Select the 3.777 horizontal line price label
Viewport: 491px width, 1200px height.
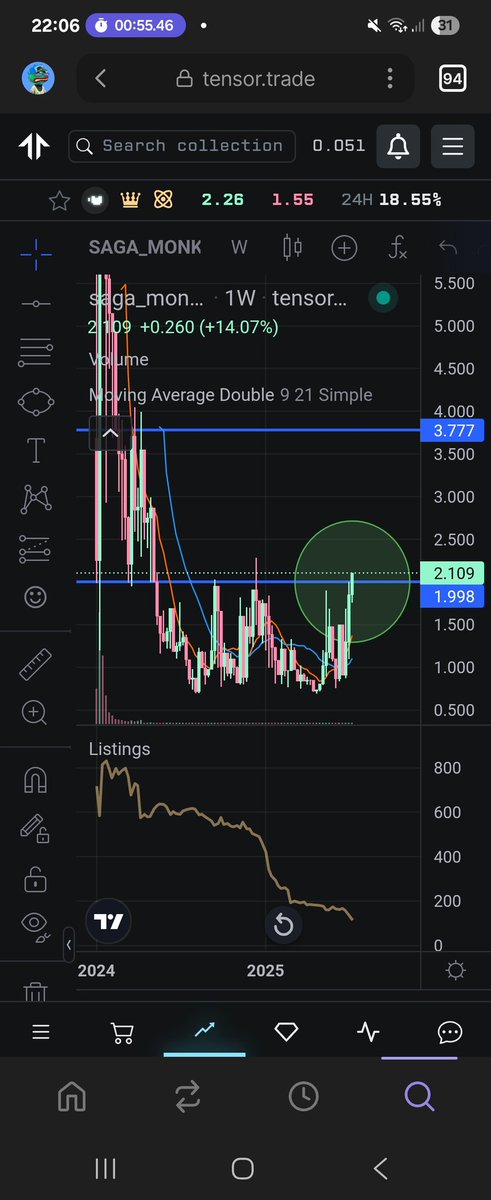(453, 431)
